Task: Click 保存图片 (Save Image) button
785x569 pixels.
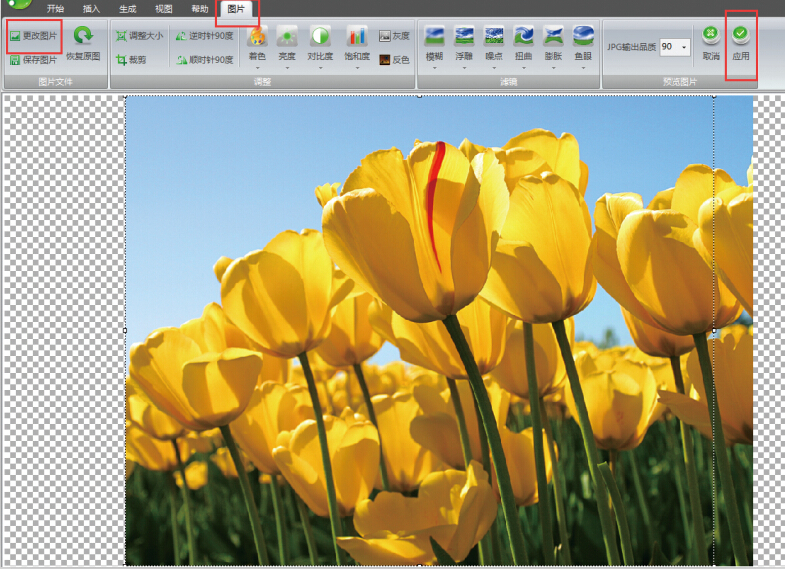Action: point(33,60)
